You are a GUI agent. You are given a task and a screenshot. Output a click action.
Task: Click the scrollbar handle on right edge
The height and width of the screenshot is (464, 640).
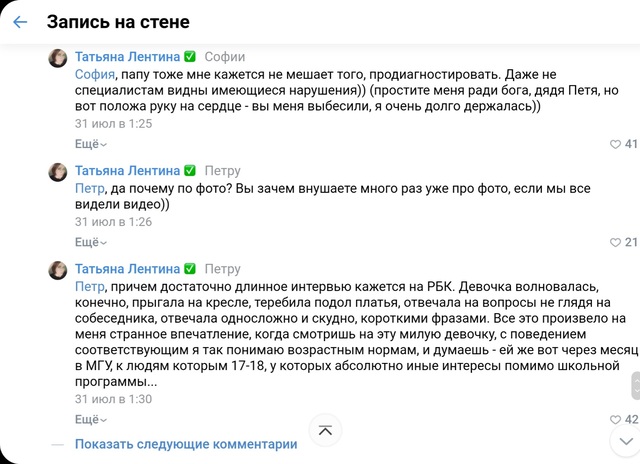click(636, 386)
